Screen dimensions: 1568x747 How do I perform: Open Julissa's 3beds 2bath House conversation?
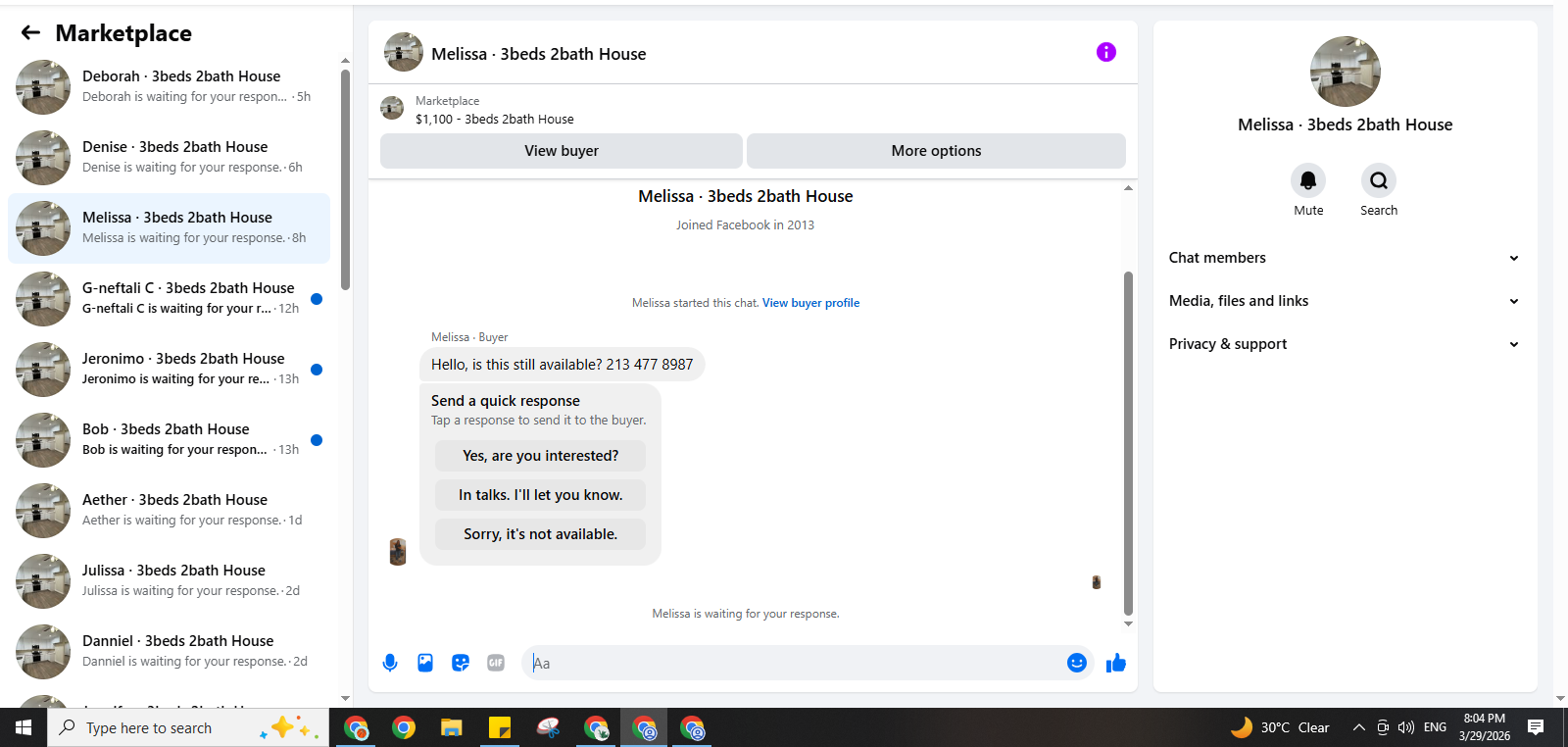[169, 581]
